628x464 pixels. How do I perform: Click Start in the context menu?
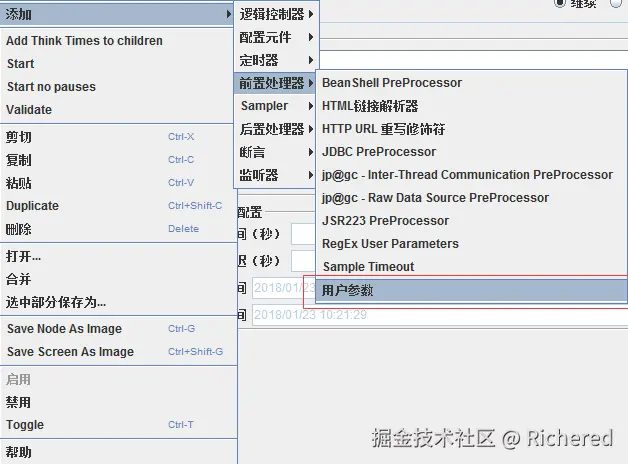(x=117, y=64)
